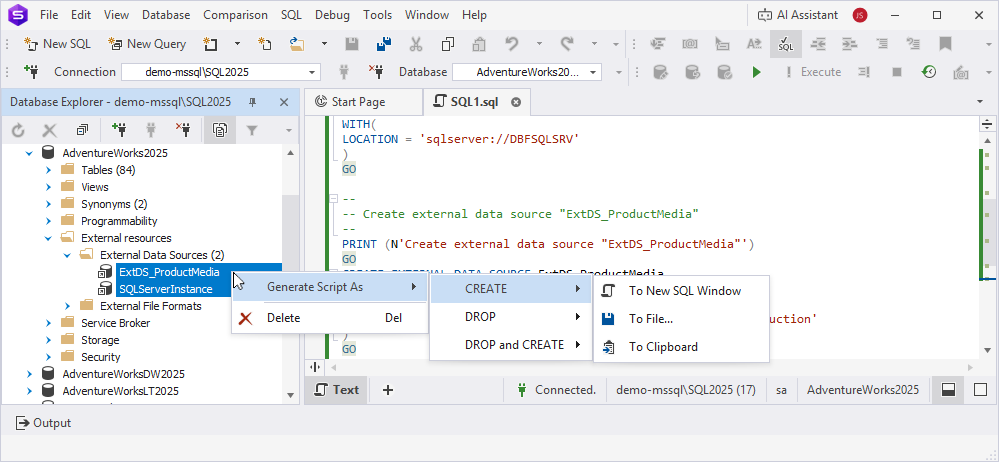Image resolution: width=999 pixels, height=462 pixels.
Task: Click the Undo arrow icon
Action: (512, 44)
